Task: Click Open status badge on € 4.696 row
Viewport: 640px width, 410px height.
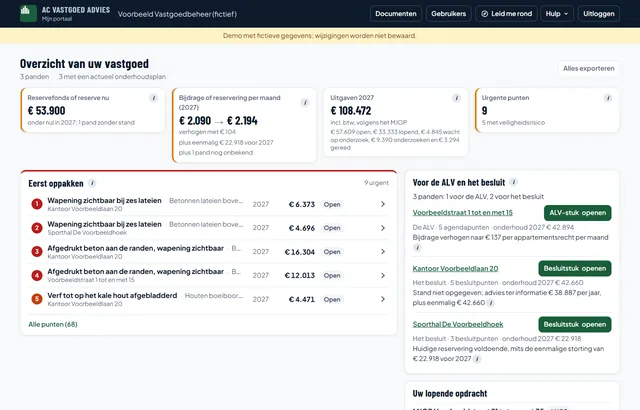Action: coord(332,228)
